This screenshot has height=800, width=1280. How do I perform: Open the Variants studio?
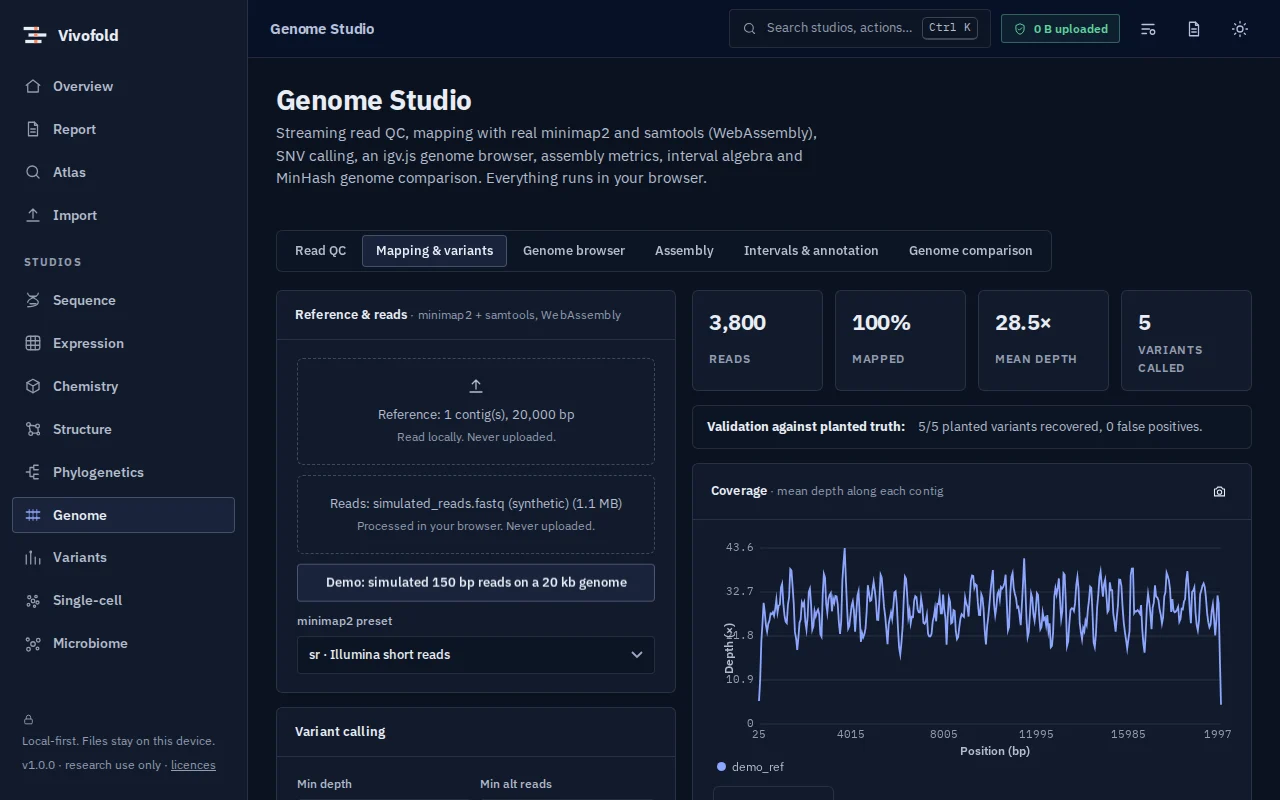123,557
